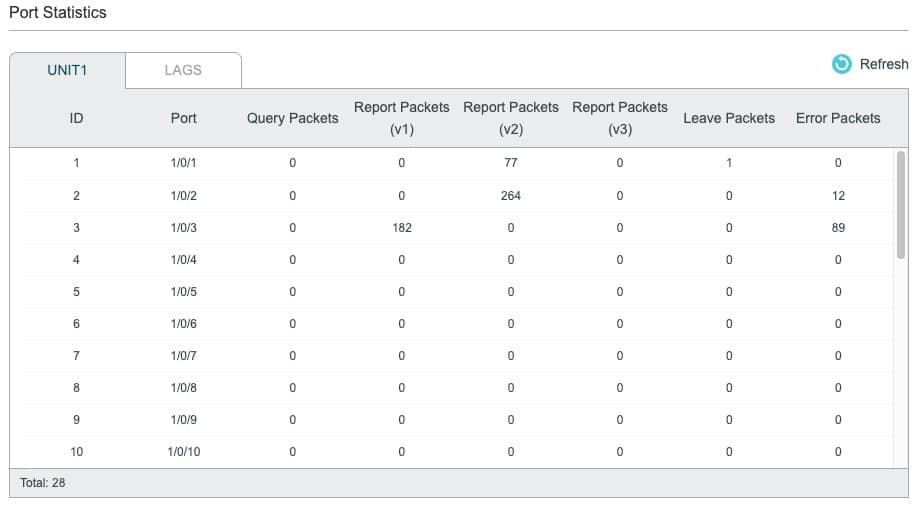Click the Port column header
The image size is (919, 505).
[x=183, y=118]
